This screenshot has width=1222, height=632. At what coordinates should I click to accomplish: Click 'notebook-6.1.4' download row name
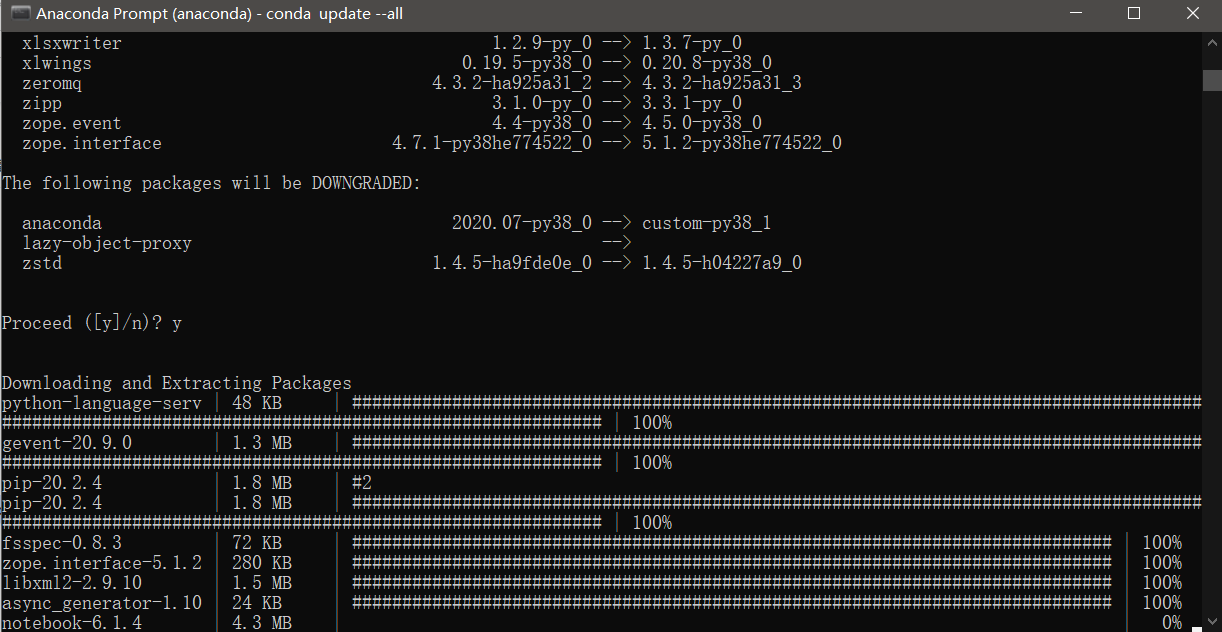(72, 623)
